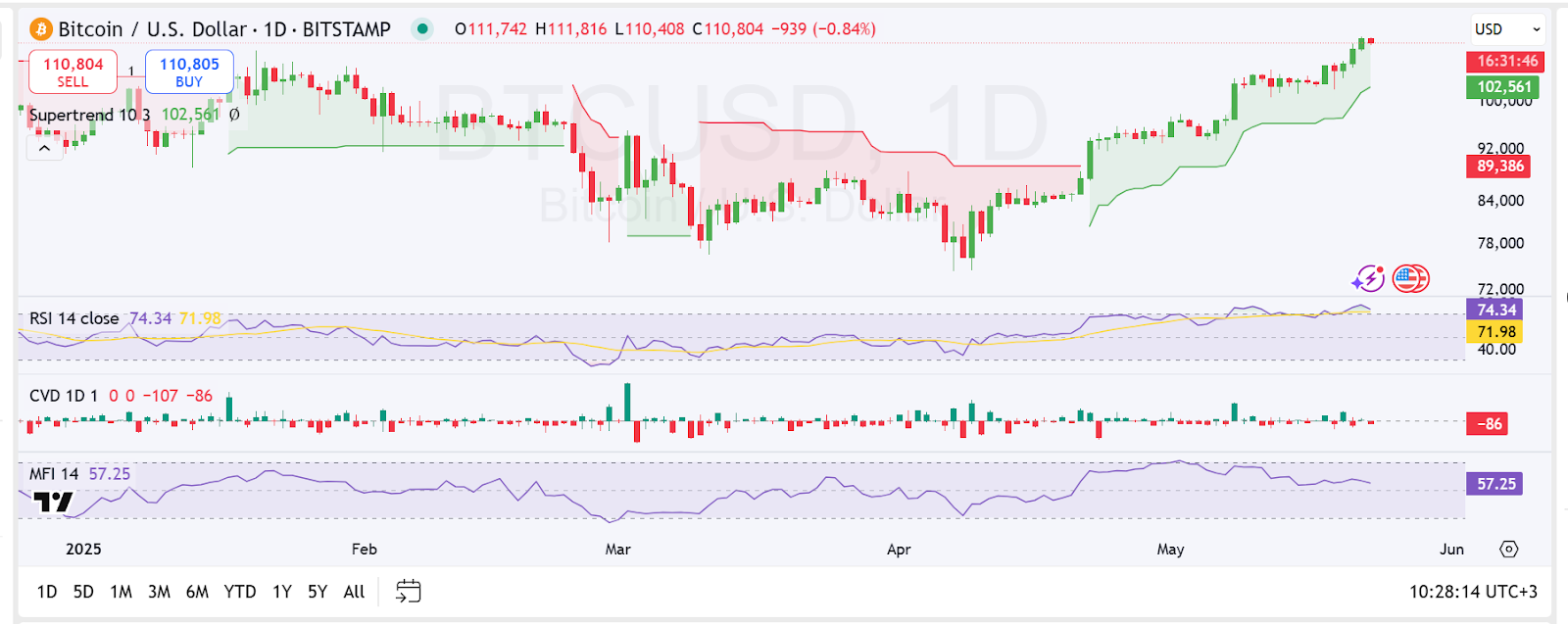Click the May label on time axis
Screen dimensions: 1568x624
click(1170, 550)
